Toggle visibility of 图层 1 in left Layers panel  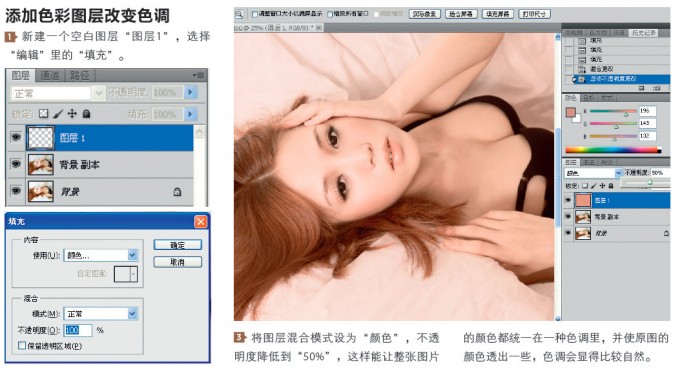click(x=16, y=137)
